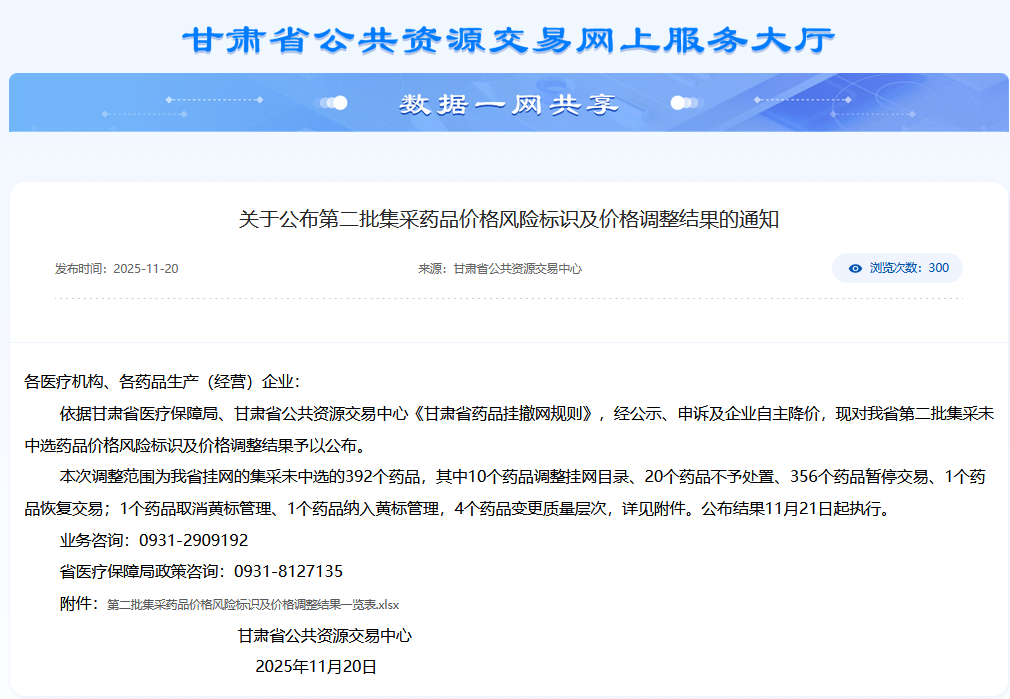Click the policy inquiry number 0931-8127135
The width and height of the screenshot is (1010, 699).
[x=288, y=572]
